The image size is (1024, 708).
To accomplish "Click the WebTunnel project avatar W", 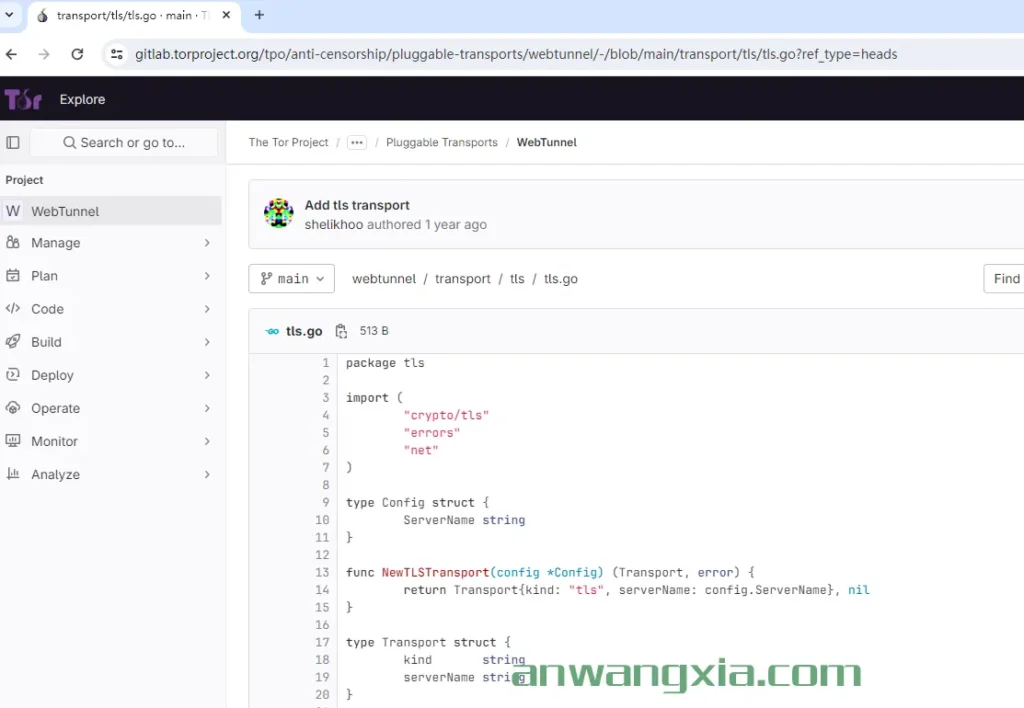I will coord(12,211).
